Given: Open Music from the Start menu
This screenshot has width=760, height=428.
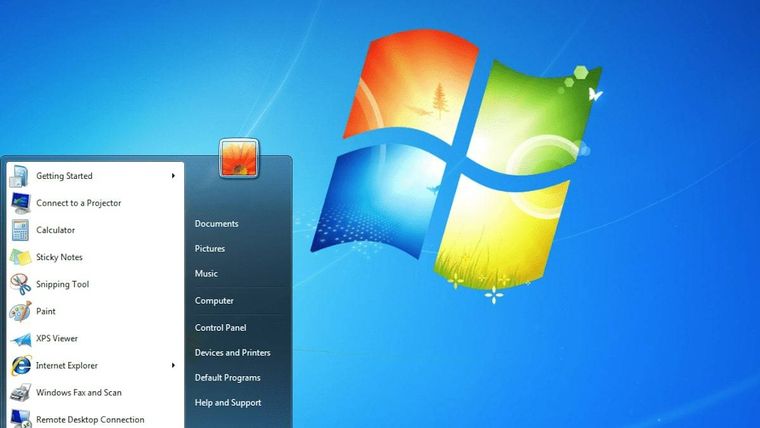Looking at the screenshot, I should 206,273.
